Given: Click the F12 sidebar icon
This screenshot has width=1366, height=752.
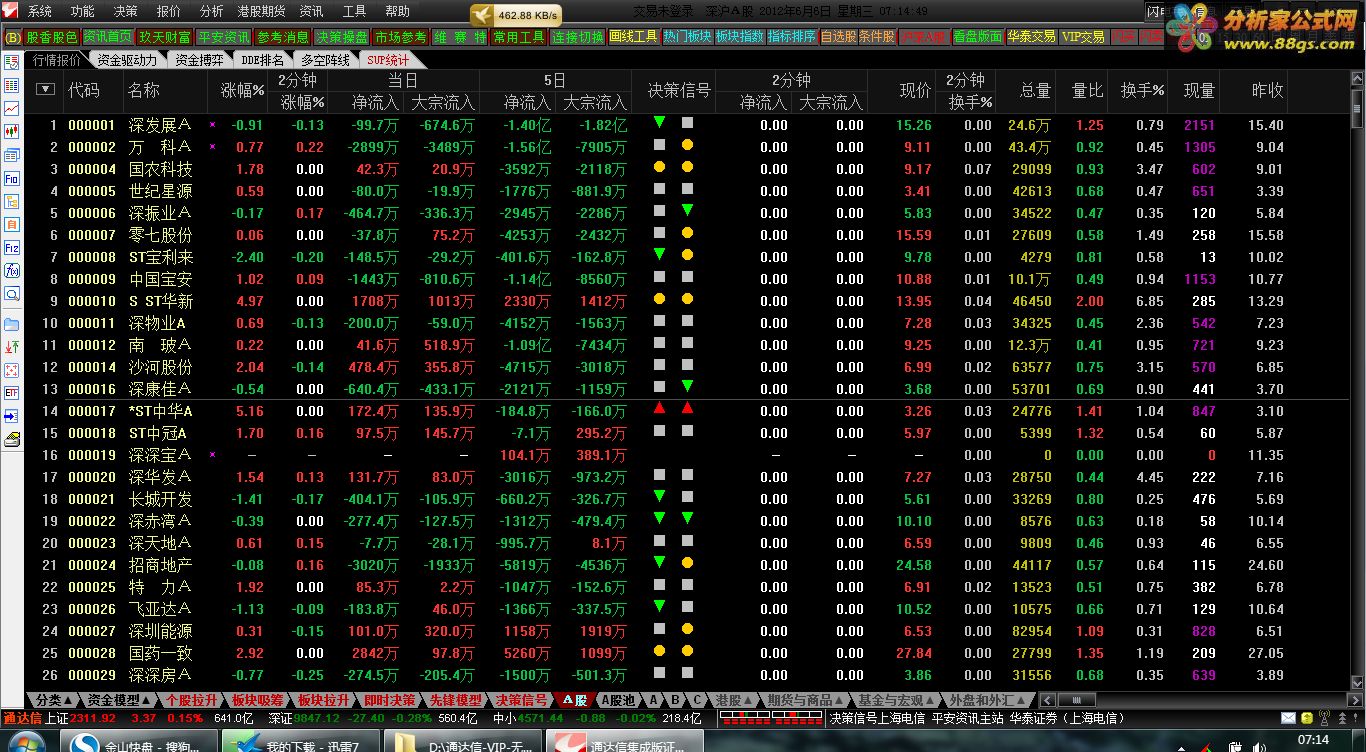Looking at the screenshot, I should coord(12,248).
